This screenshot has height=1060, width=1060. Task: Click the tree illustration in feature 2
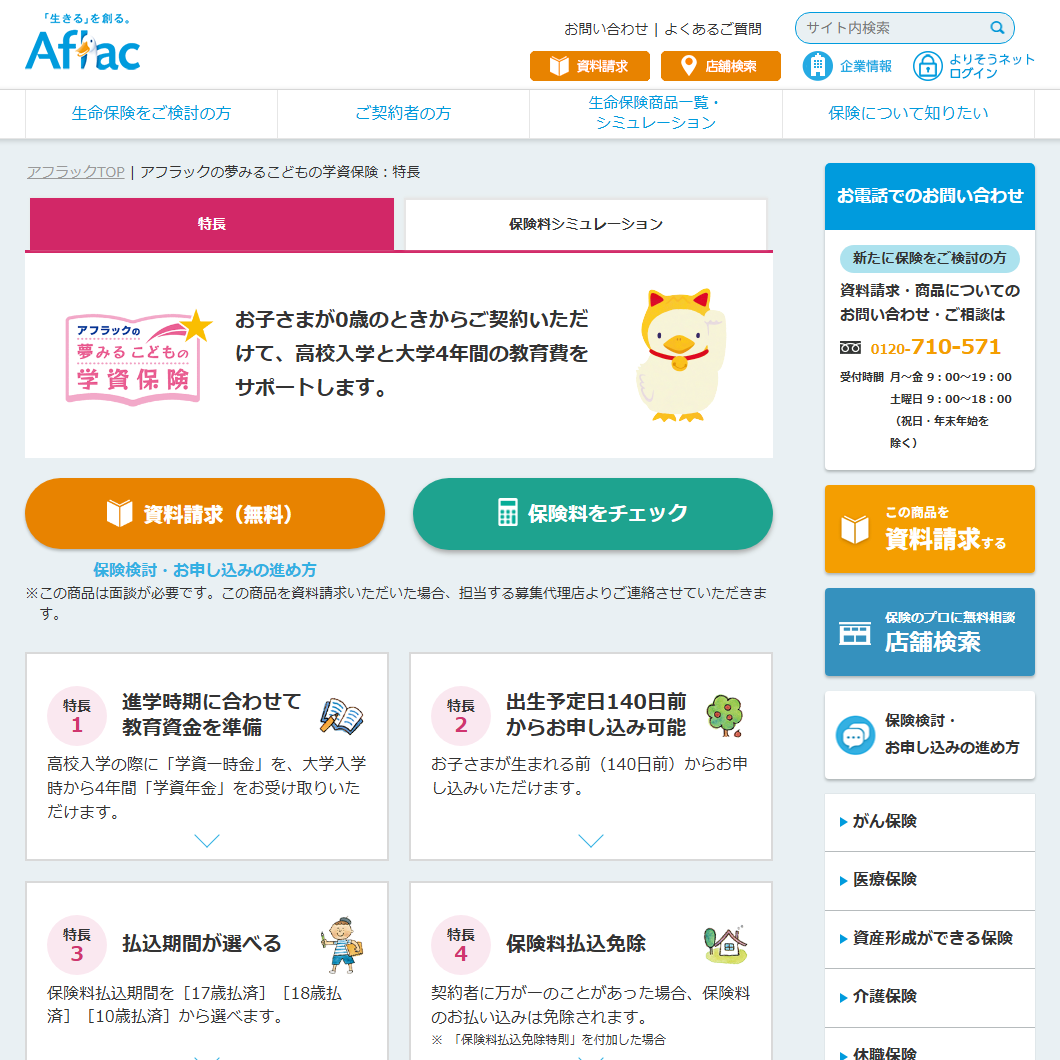tap(725, 715)
